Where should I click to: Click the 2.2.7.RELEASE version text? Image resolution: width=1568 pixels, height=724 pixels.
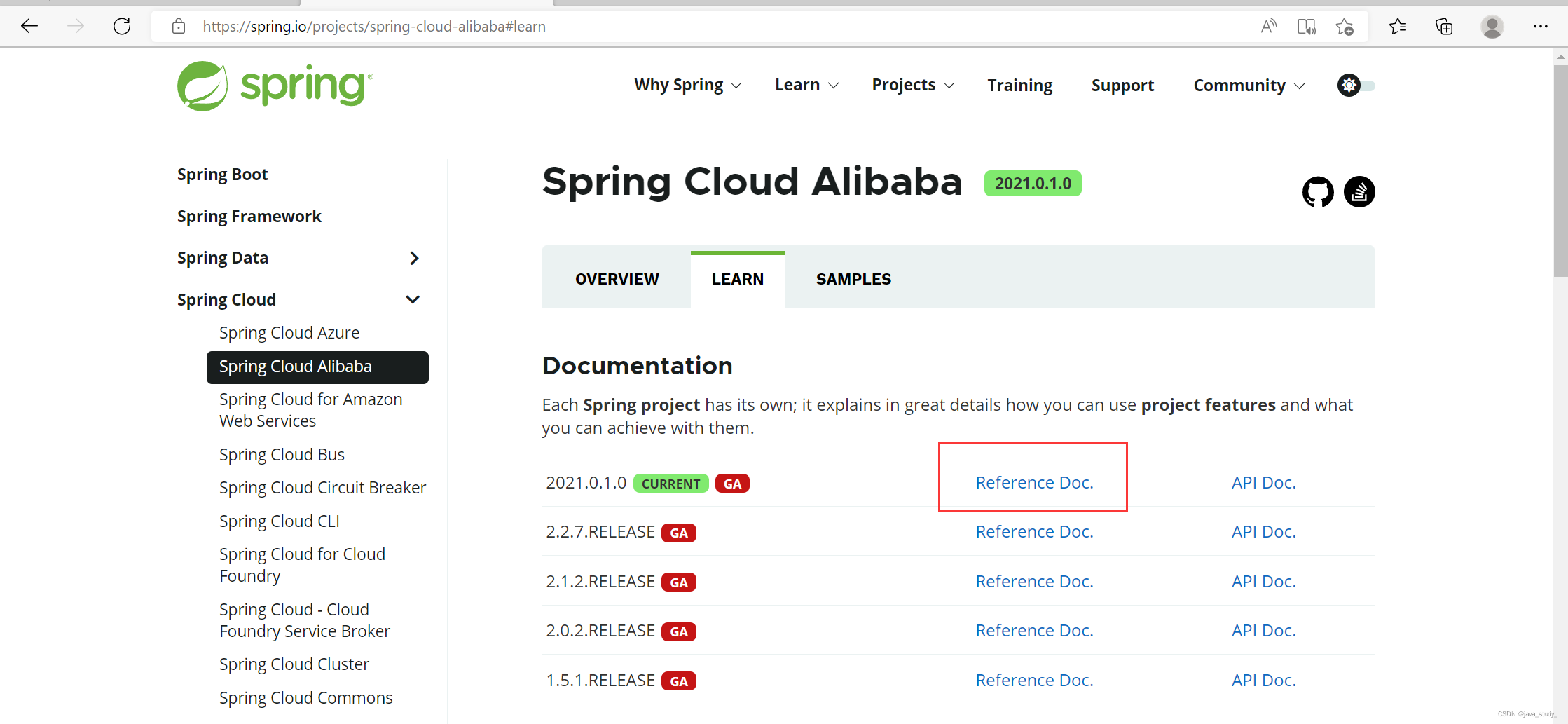tap(600, 532)
